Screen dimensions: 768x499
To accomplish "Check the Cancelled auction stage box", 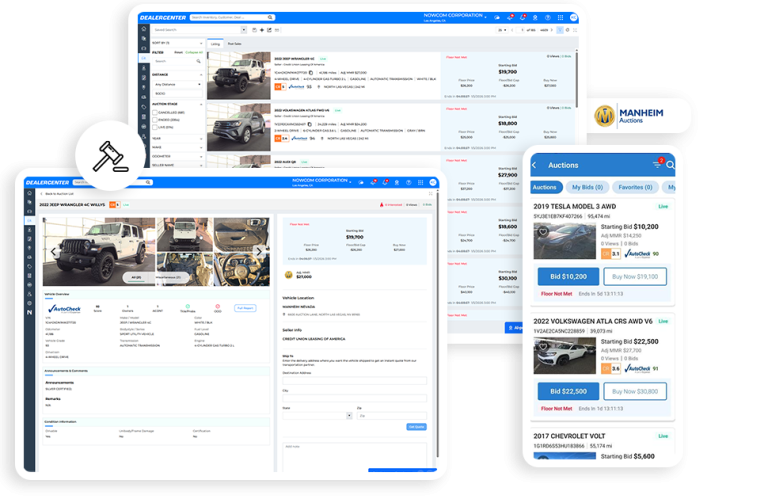I will tap(155, 113).
